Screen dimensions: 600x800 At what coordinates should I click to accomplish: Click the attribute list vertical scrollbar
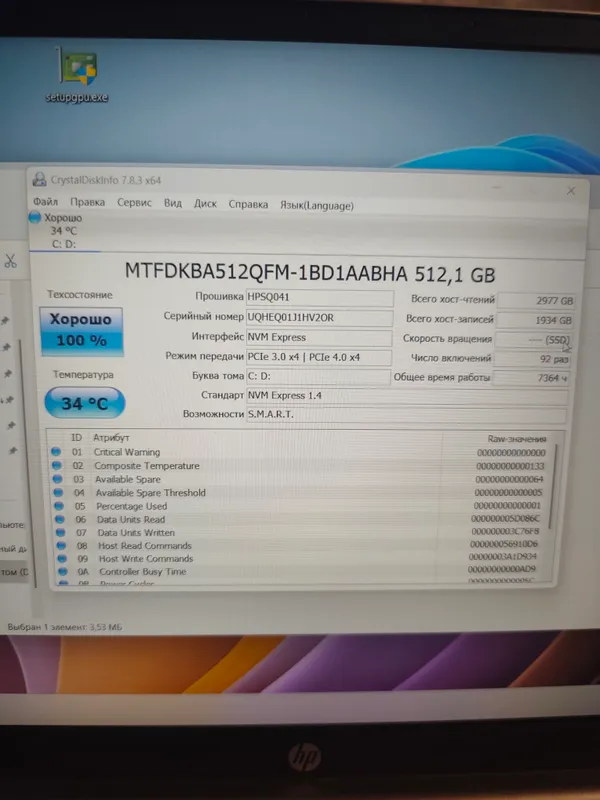click(553, 487)
